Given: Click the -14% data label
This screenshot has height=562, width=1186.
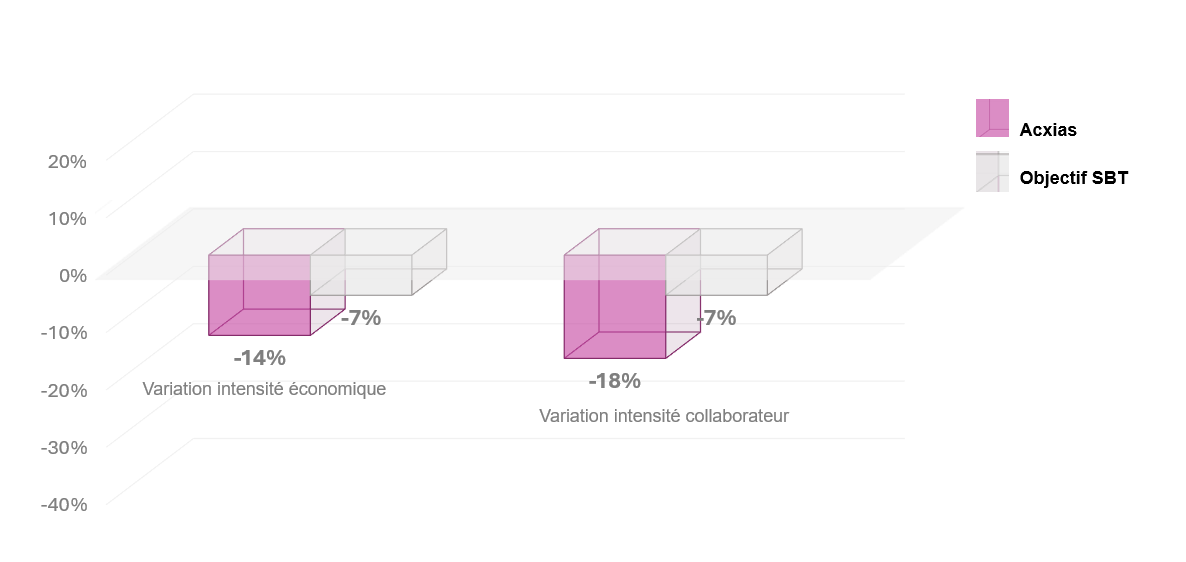Looking at the screenshot, I should coord(259,358).
